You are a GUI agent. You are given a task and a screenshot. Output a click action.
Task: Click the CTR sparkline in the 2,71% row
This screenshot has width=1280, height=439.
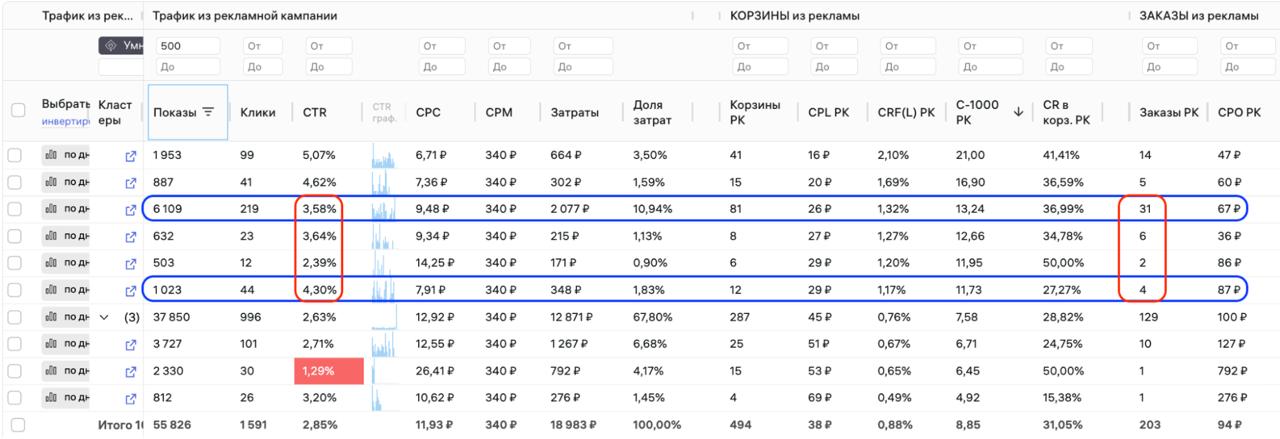(x=383, y=344)
